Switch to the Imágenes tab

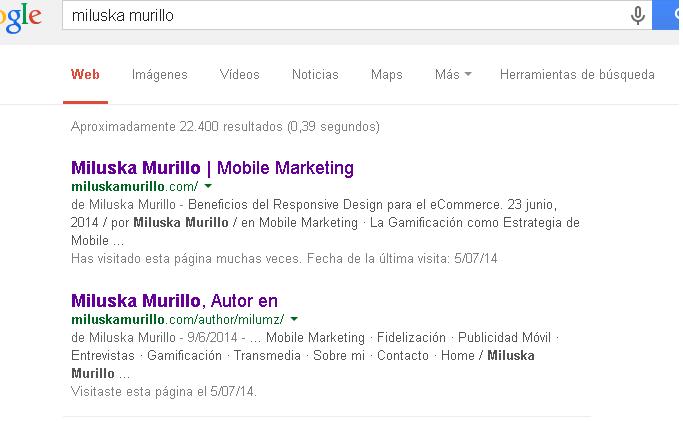tap(159, 74)
